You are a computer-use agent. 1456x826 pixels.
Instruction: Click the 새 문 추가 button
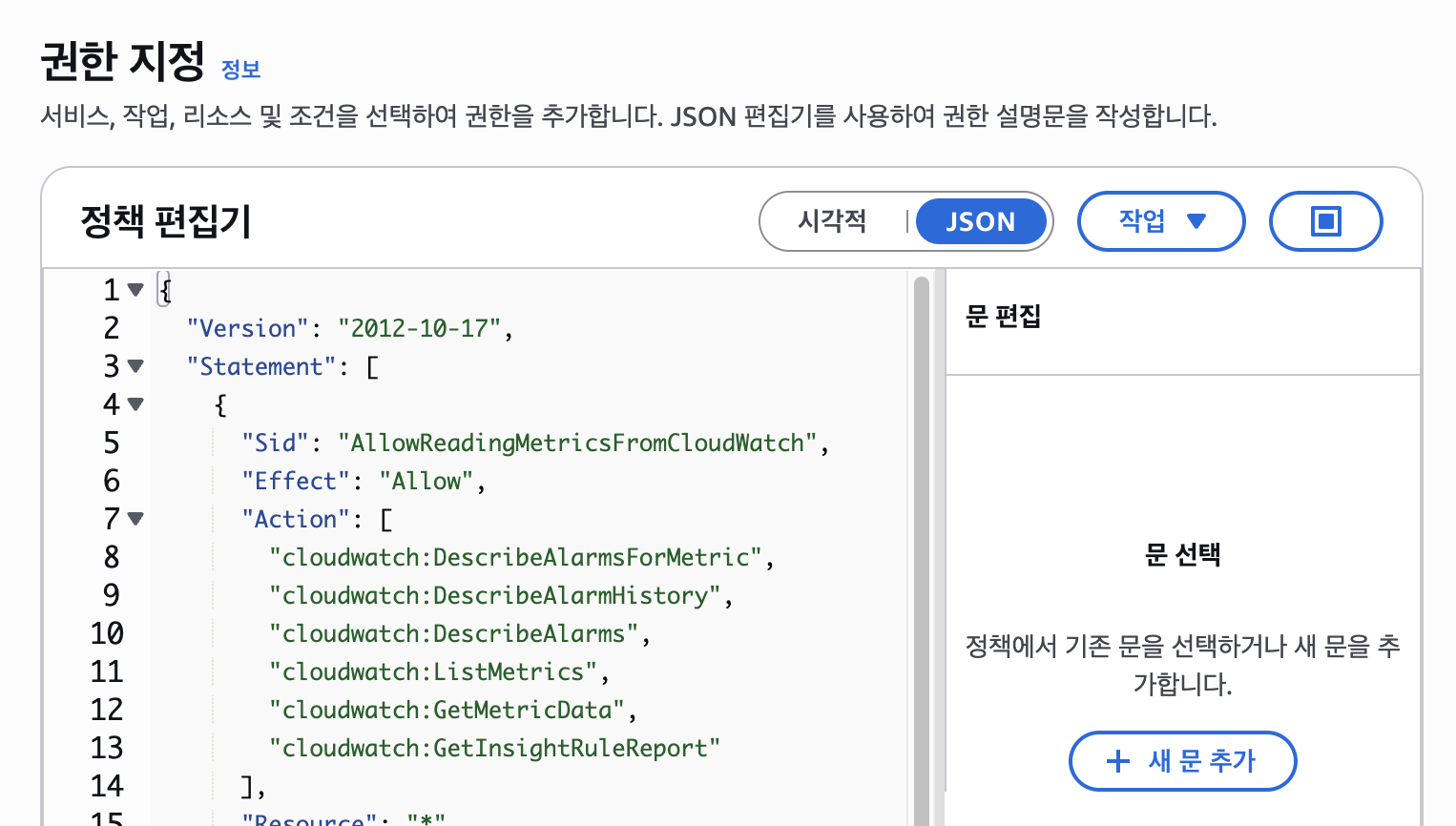click(1182, 761)
